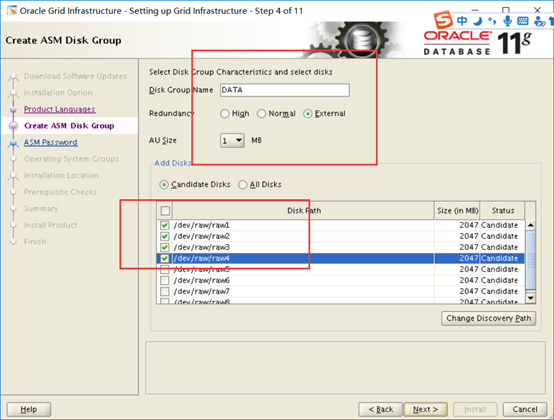554x420 pixels.
Task: Choose the All Disks radio button
Action: click(242, 184)
